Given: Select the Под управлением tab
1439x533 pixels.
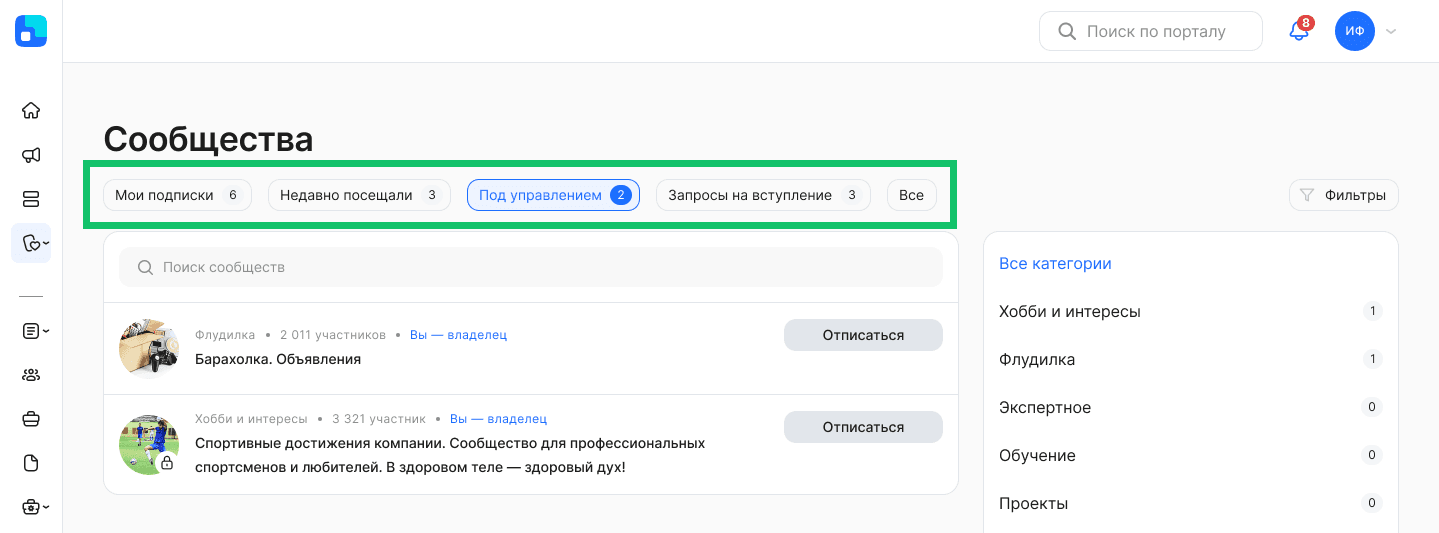Looking at the screenshot, I should [553, 195].
